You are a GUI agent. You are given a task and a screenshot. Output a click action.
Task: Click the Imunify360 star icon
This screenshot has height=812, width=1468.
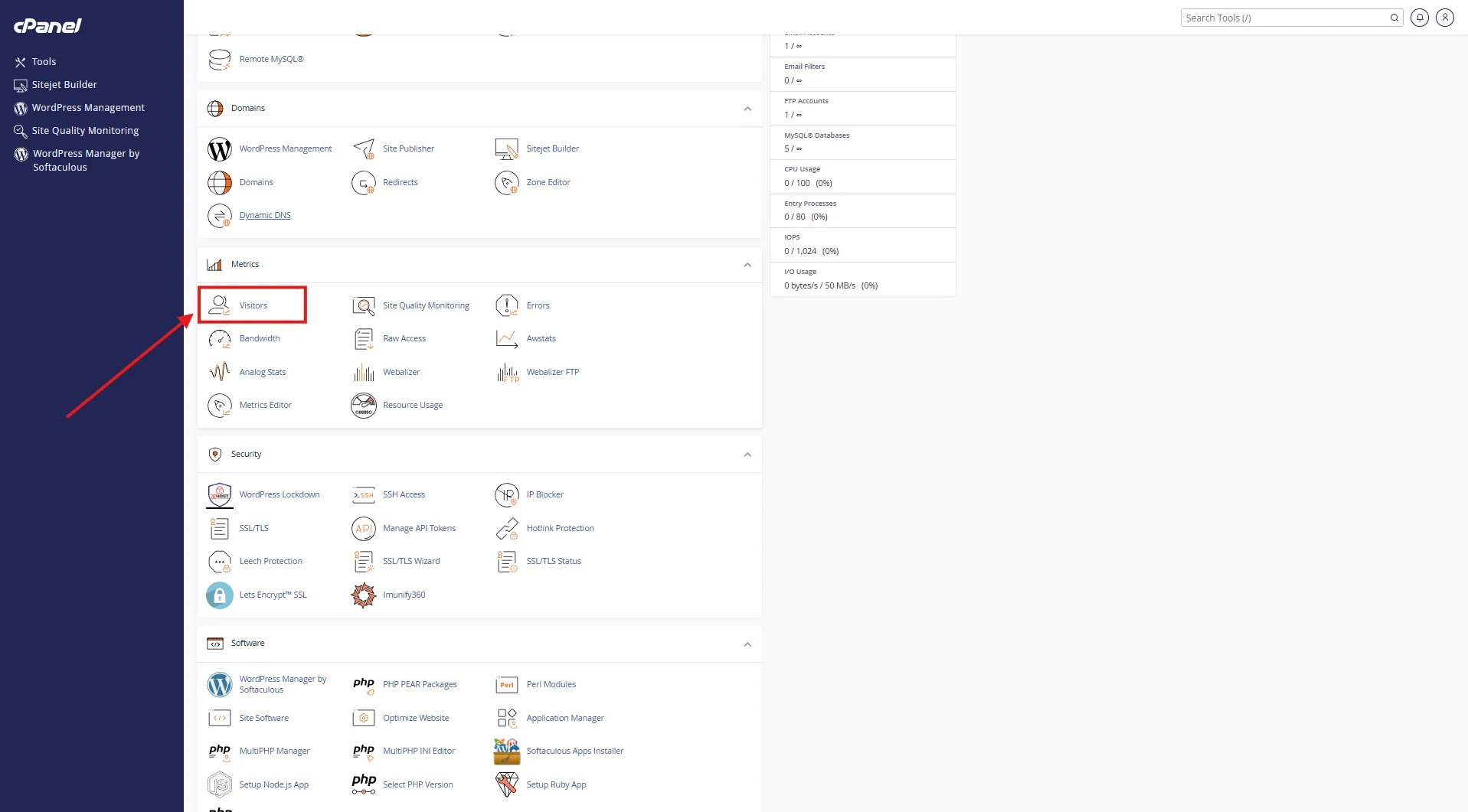point(364,595)
